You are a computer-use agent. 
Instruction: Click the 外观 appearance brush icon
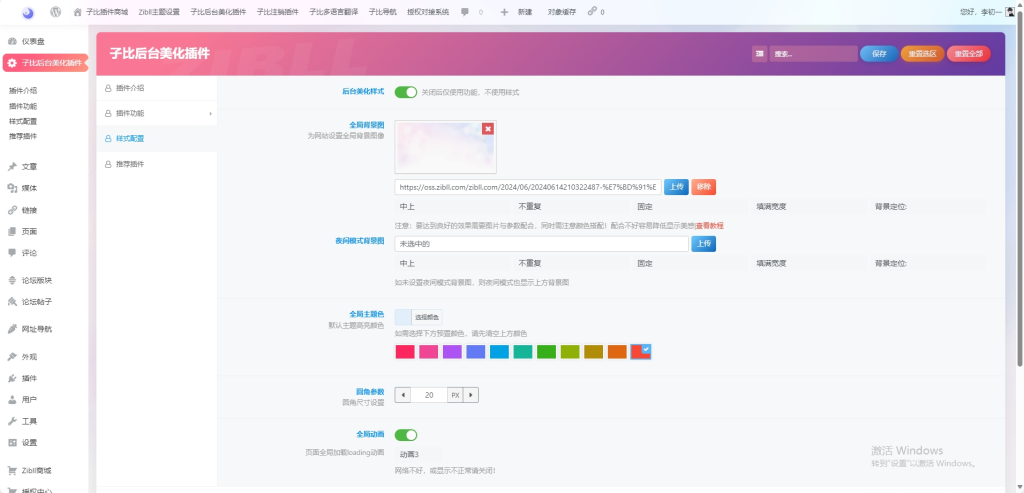click(12, 357)
